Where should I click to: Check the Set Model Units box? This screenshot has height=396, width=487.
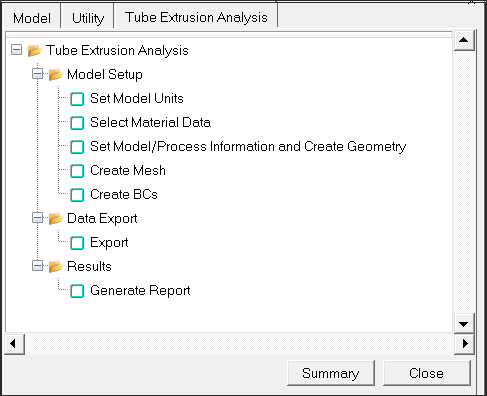[77, 99]
